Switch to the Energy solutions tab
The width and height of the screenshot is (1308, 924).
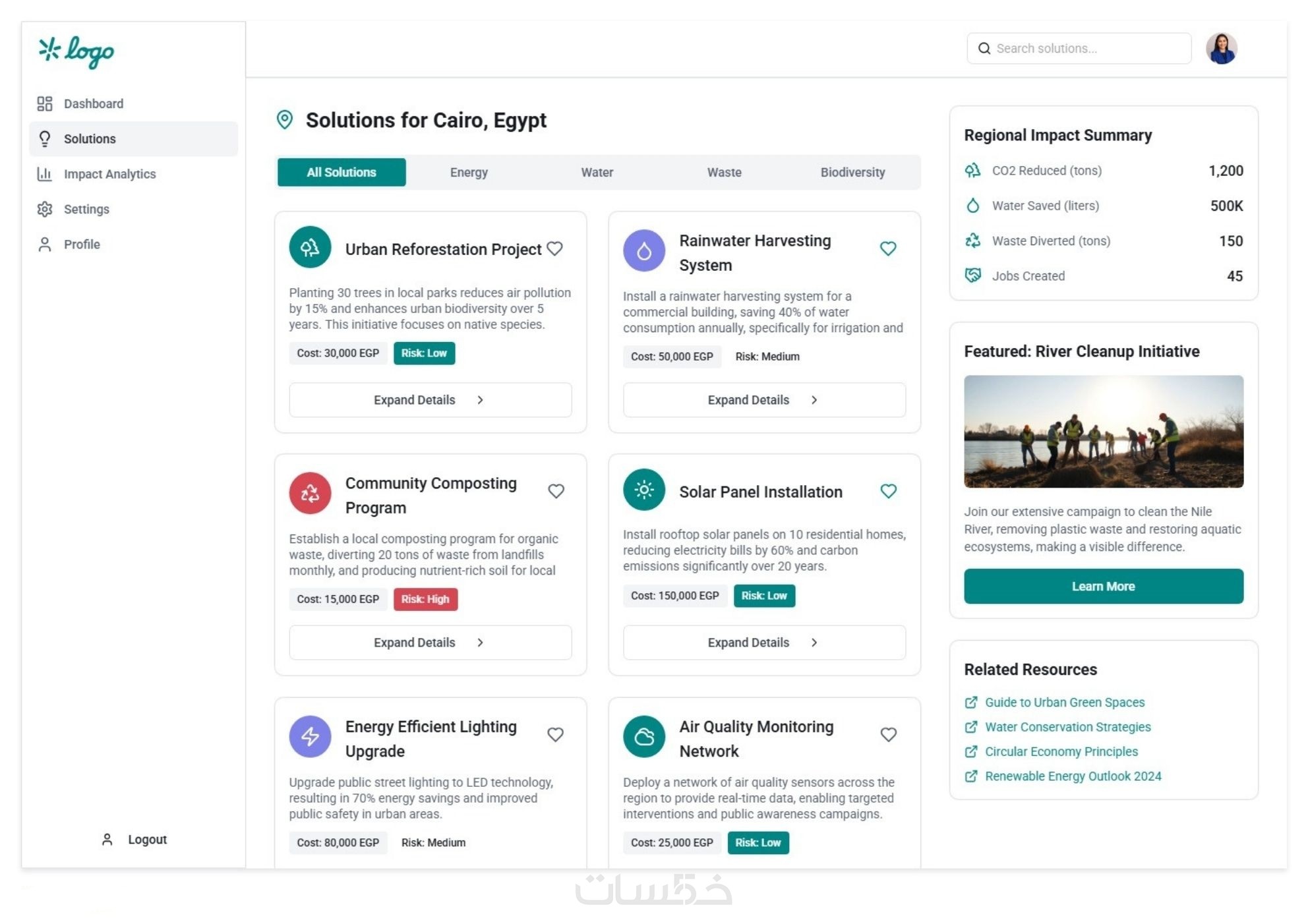pos(469,173)
